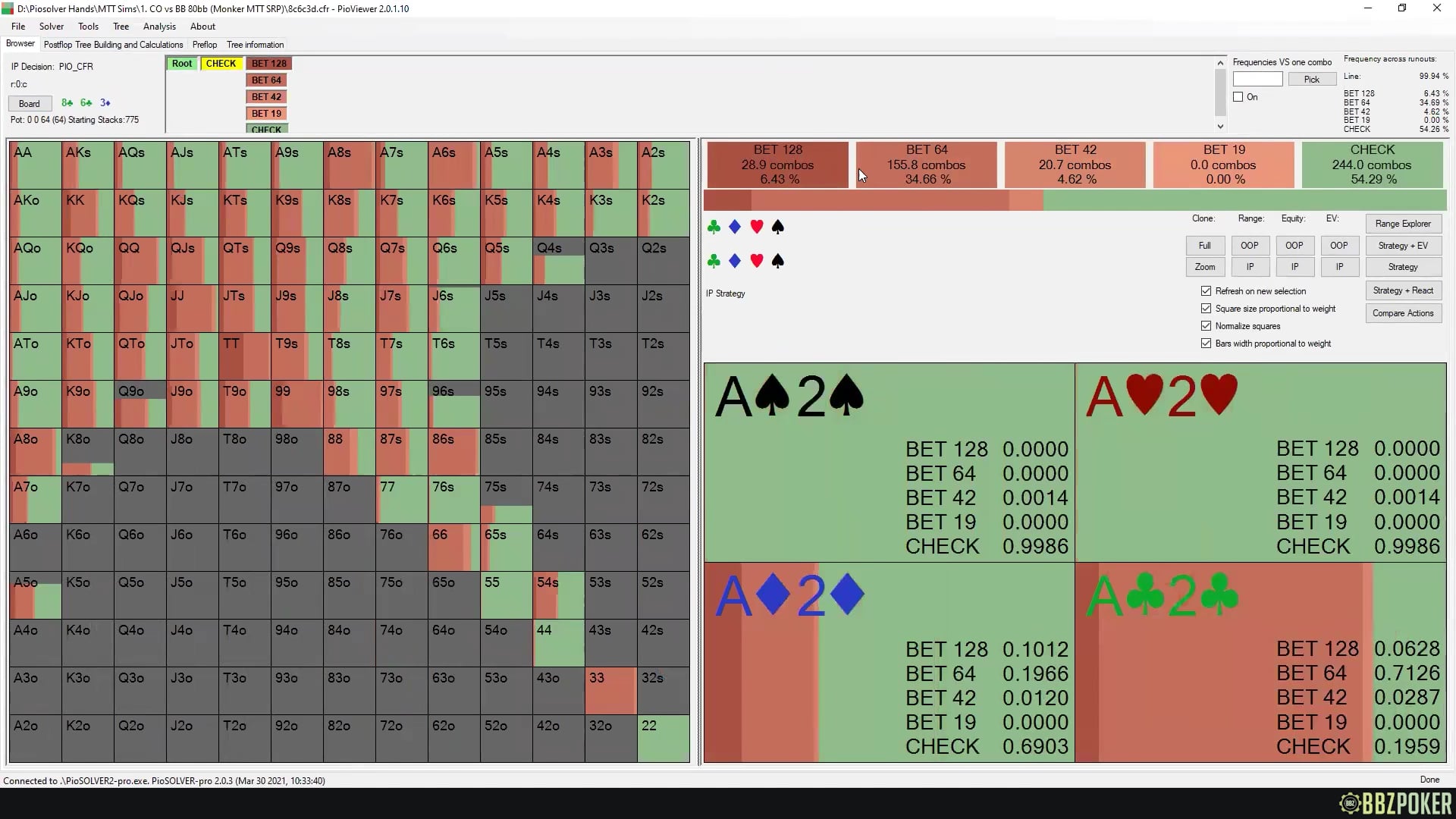Switch to the Preflop tab

coord(205,45)
